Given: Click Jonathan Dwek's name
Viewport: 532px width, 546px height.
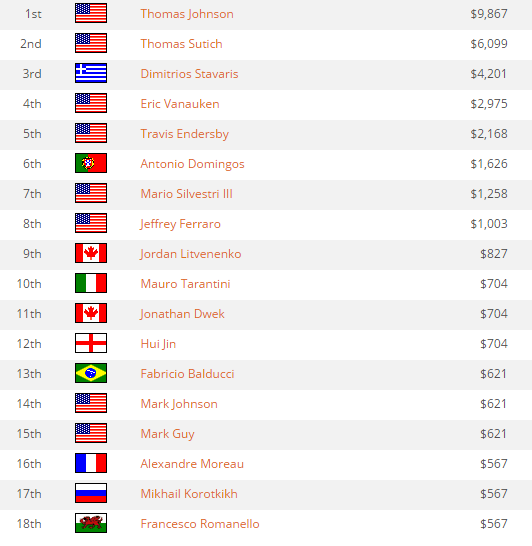Looking at the screenshot, I should point(182,314).
